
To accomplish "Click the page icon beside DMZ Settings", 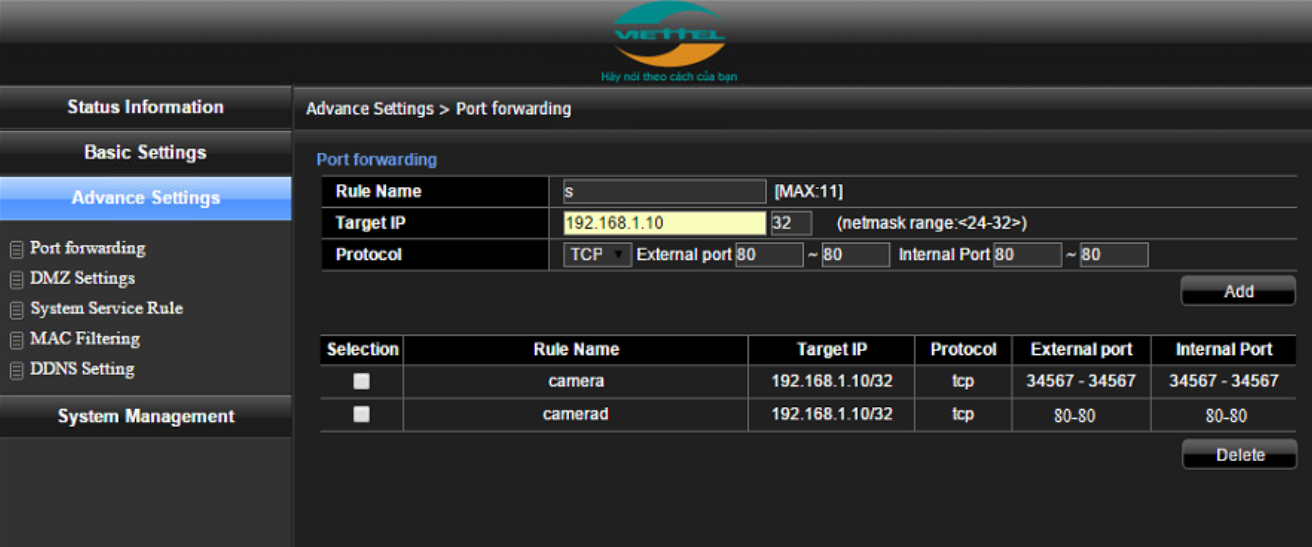I will pyautogui.click(x=16, y=279).
